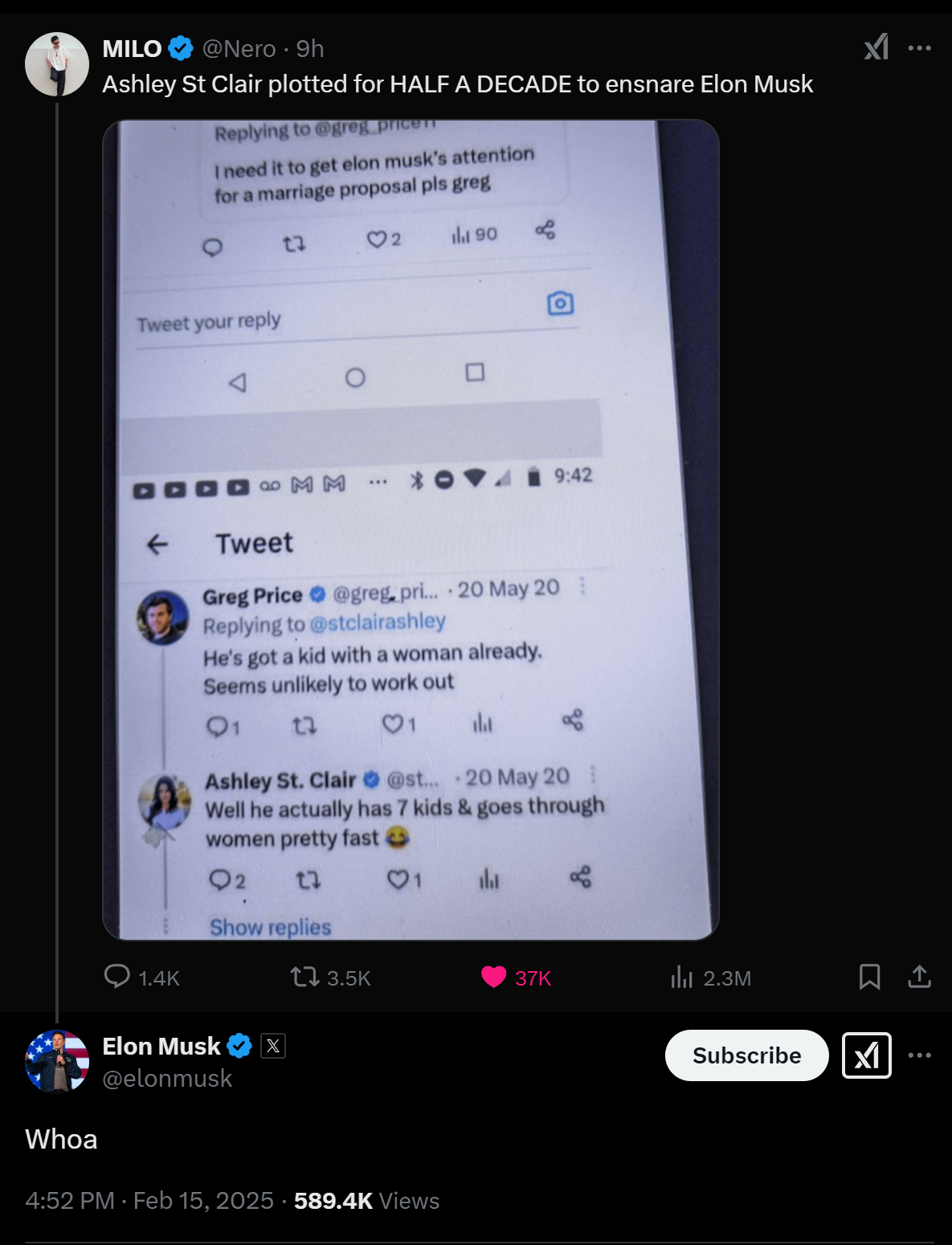Click the reply icon with 1.4K count
The width and height of the screenshot is (952, 1245).
coord(117,977)
